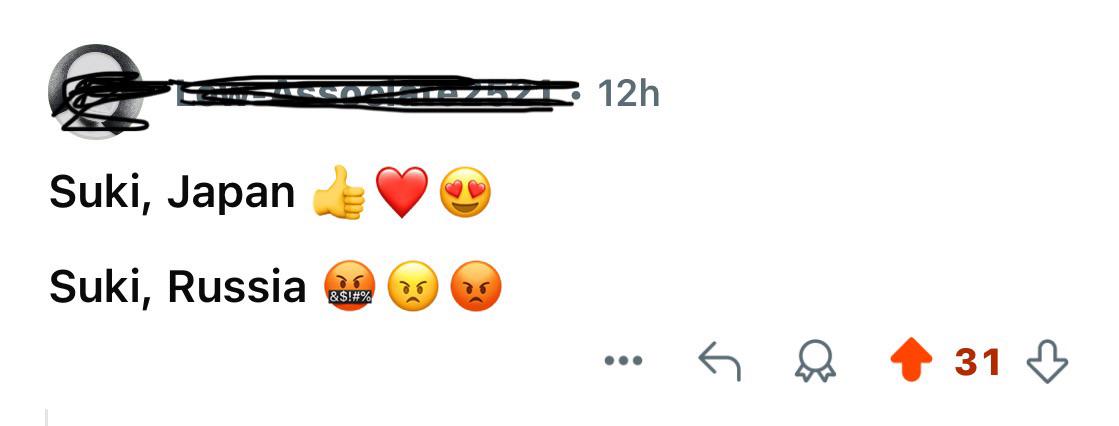Click the word 'Russia' in comment
The image size is (1119, 426).
click(237, 287)
